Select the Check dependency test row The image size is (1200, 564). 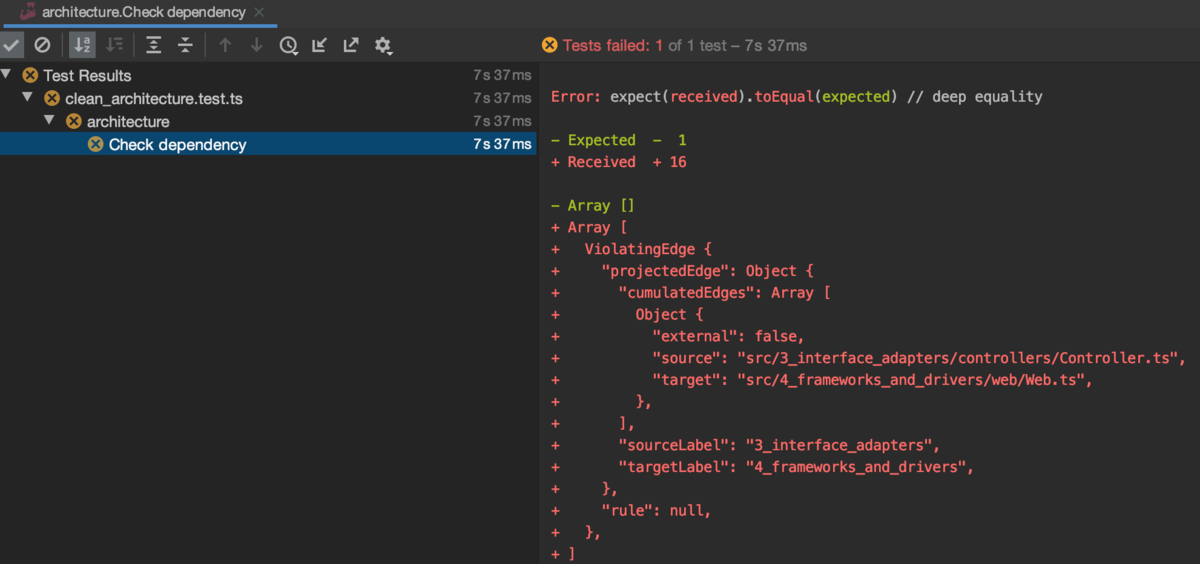pos(268,144)
